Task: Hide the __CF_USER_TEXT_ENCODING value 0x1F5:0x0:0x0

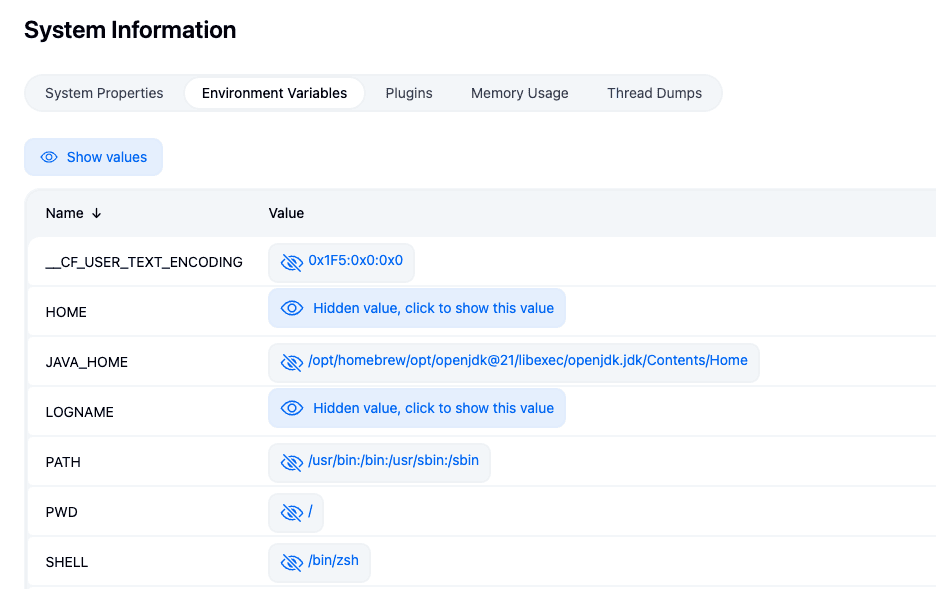Action: 341,262
